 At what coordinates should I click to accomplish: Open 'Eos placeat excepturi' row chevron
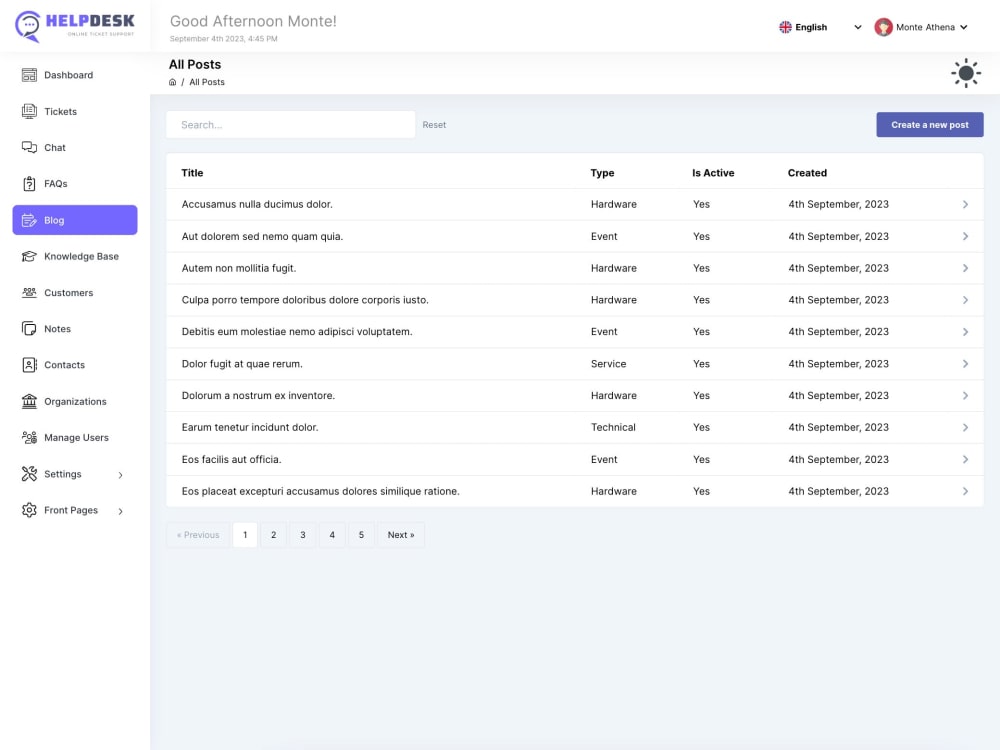tap(965, 491)
